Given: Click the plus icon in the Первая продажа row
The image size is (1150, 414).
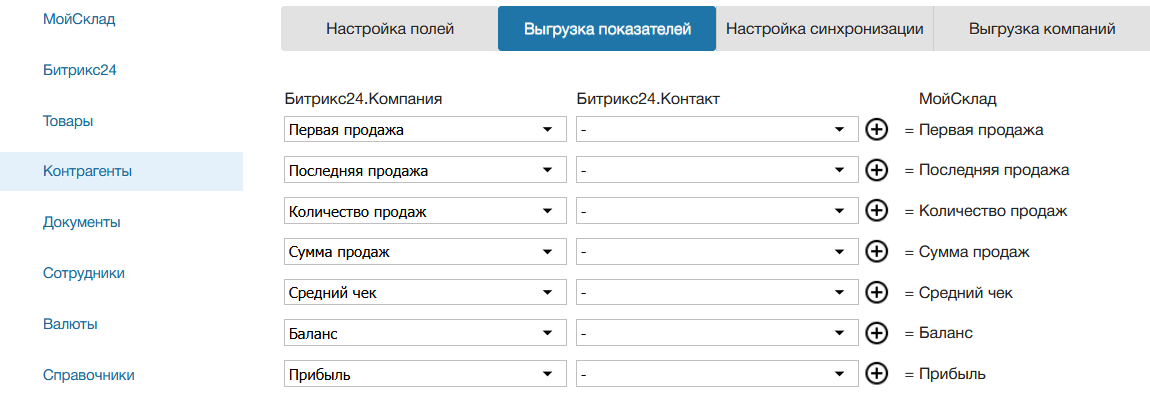Looking at the screenshot, I should click(x=876, y=129).
